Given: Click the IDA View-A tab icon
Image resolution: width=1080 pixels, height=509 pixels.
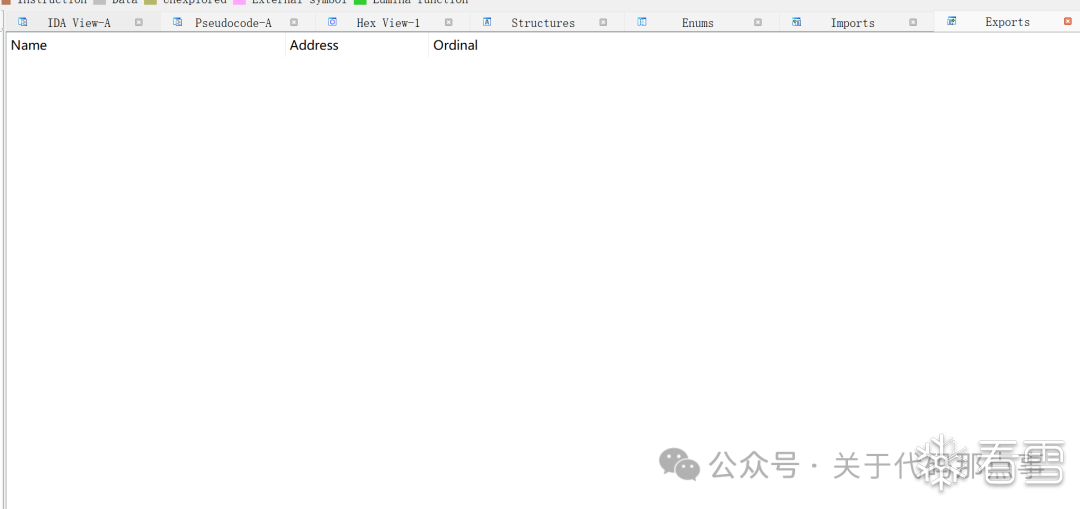Looking at the screenshot, I should pyautogui.click(x=23, y=22).
